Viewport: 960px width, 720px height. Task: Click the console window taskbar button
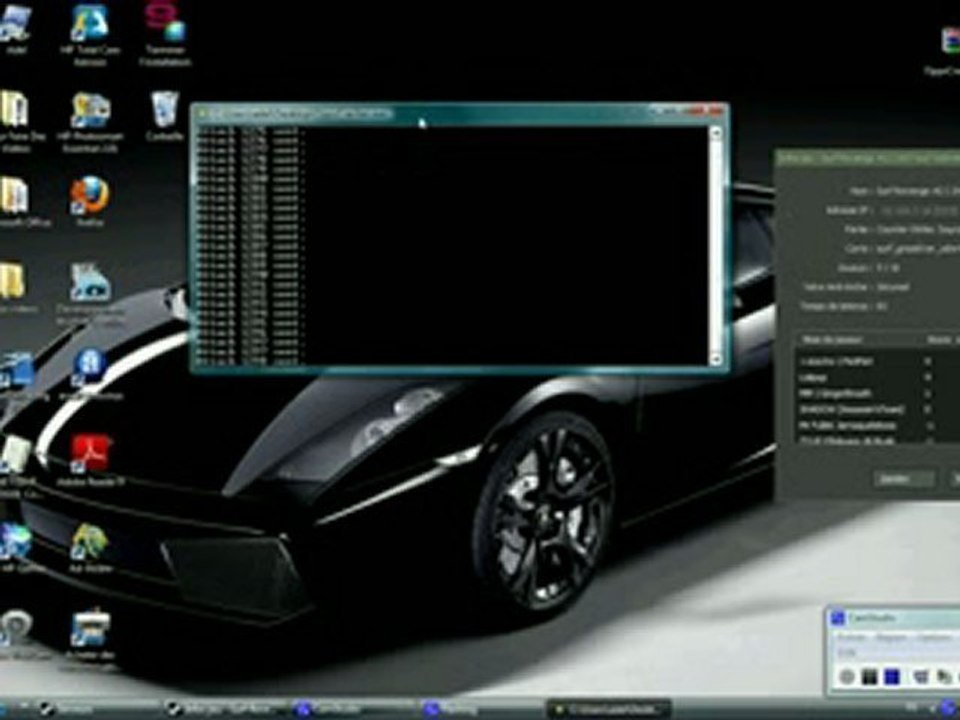[609, 709]
